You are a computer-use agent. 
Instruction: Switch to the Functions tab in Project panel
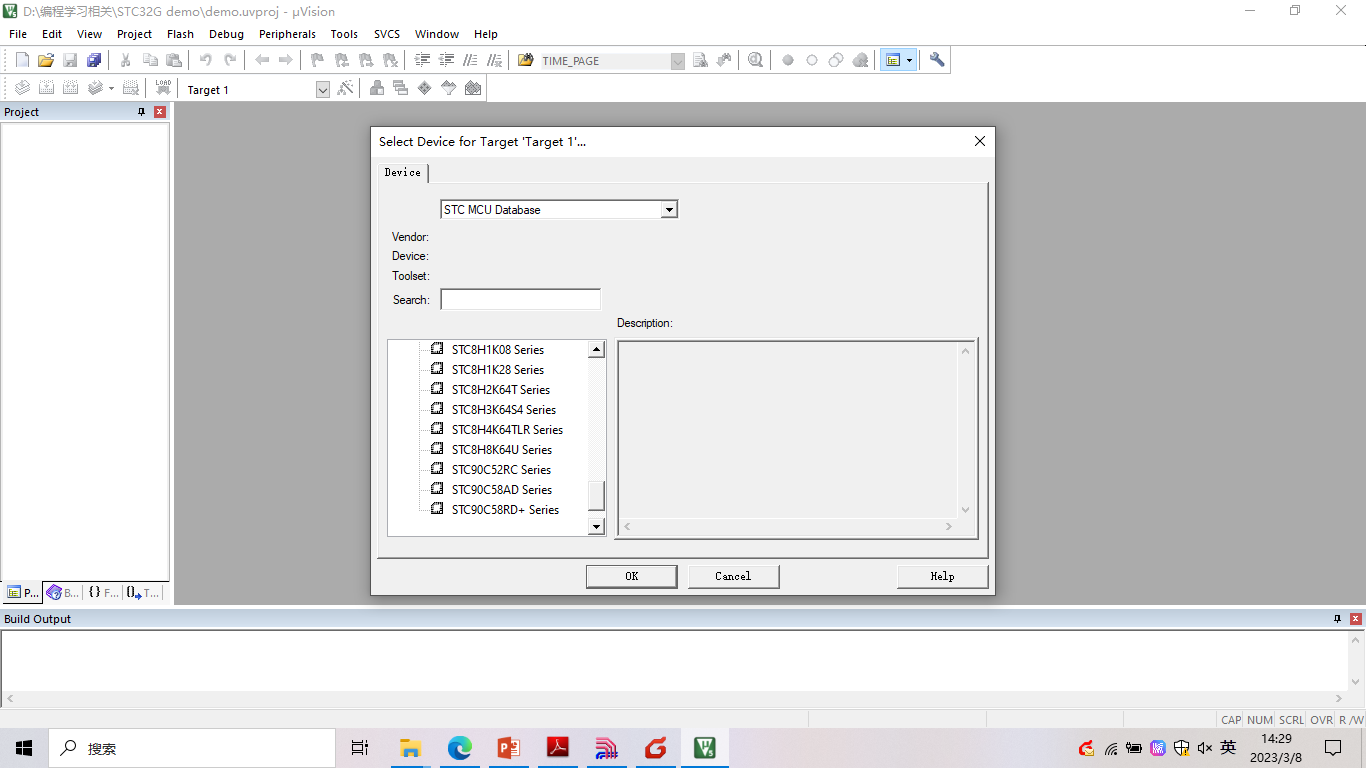tap(102, 592)
